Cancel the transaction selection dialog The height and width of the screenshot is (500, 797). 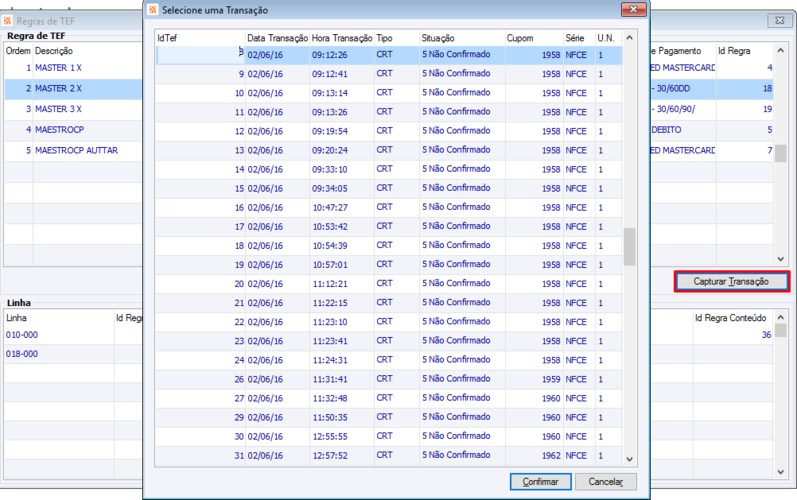point(605,482)
